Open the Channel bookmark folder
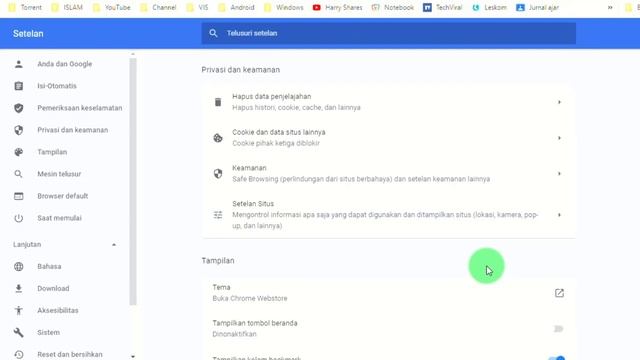Image resolution: width=640 pixels, height=360 pixels. (x=158, y=7)
